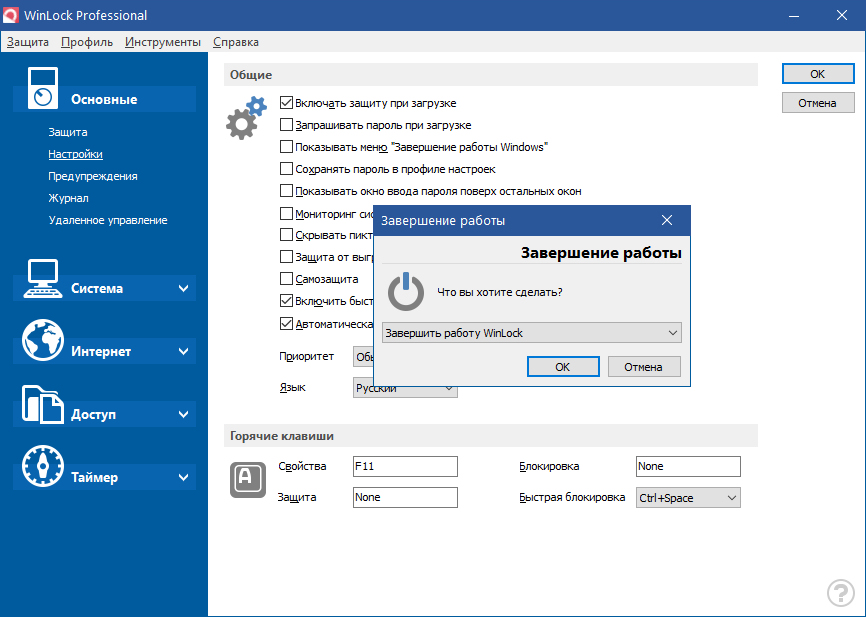Image resolution: width=866 pixels, height=617 pixels.
Task: Uncheck Включать защиту при загрузке
Action: point(287,103)
